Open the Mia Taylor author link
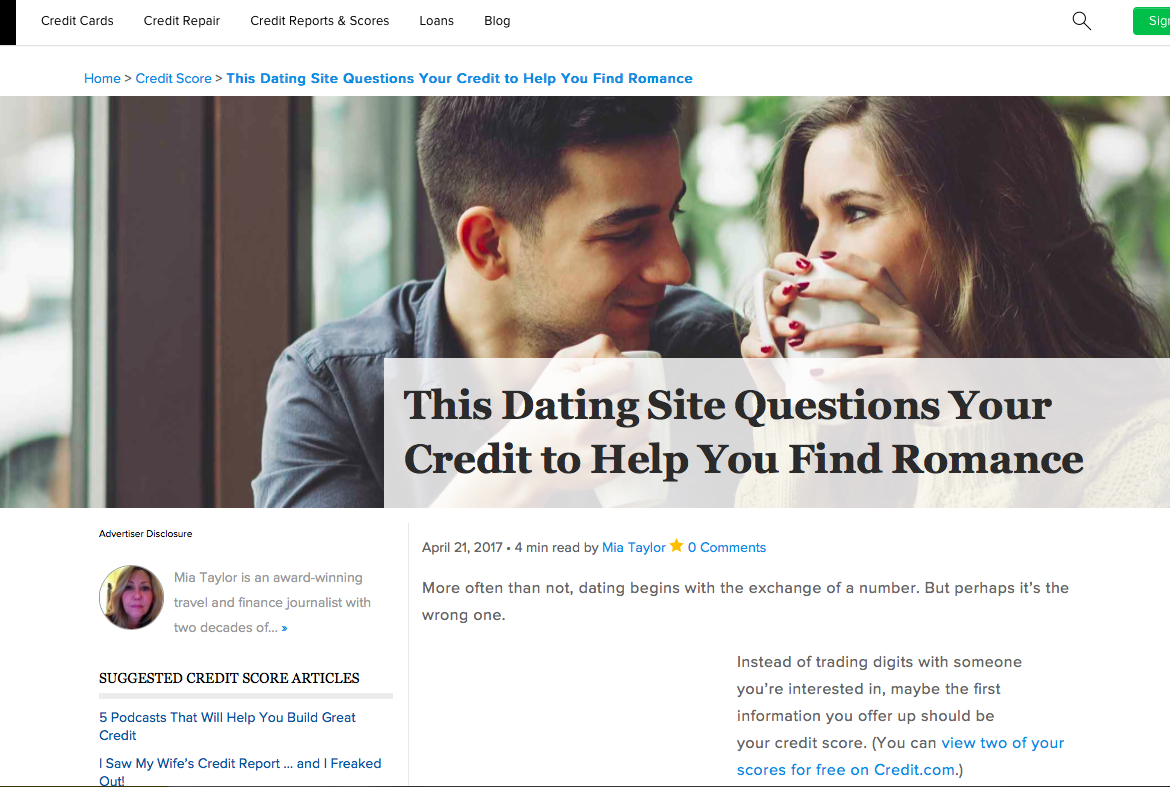The width and height of the screenshot is (1170, 787). 634,547
